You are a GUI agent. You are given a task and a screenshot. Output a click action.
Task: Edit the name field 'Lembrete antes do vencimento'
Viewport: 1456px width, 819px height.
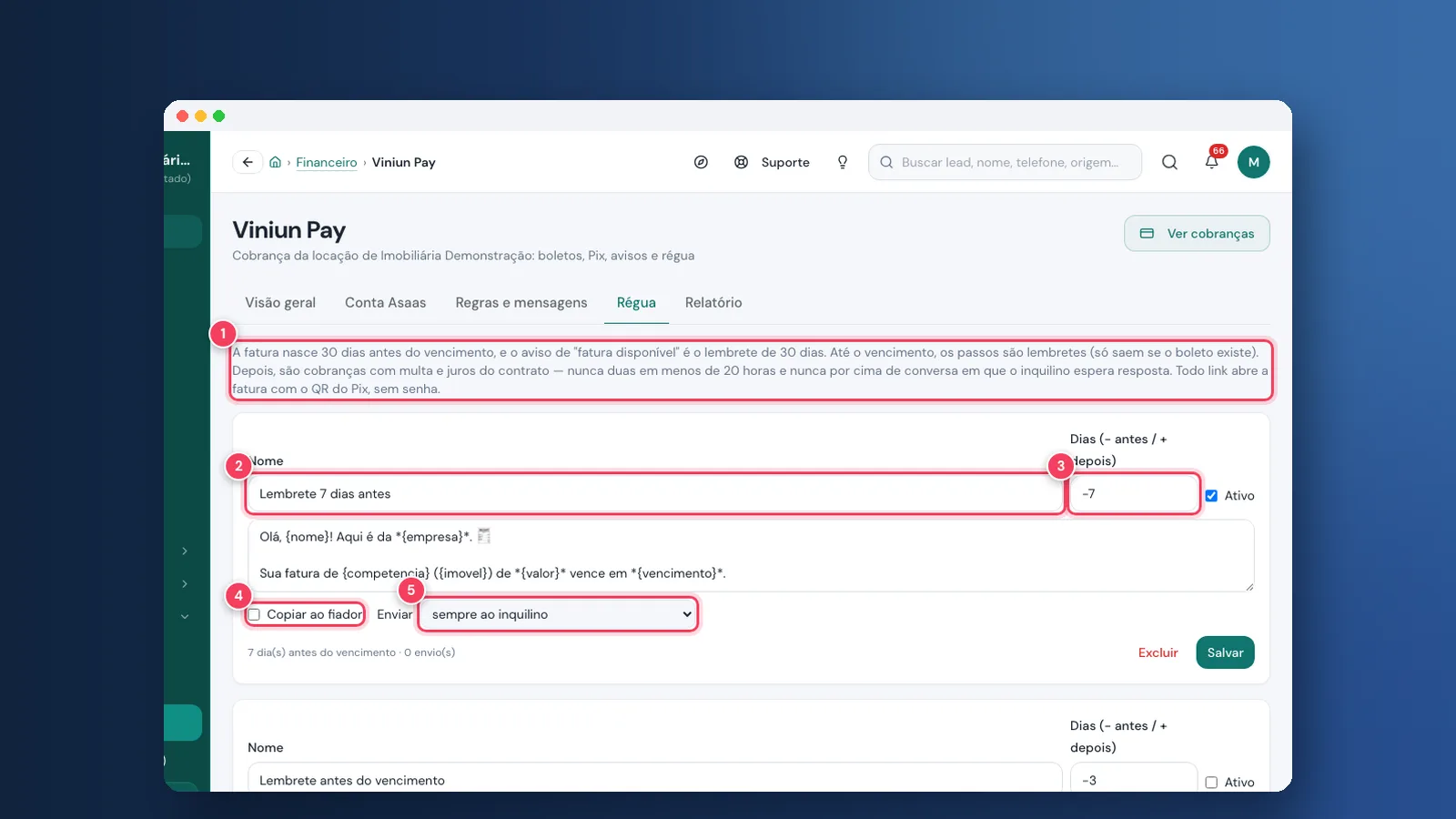(655, 778)
